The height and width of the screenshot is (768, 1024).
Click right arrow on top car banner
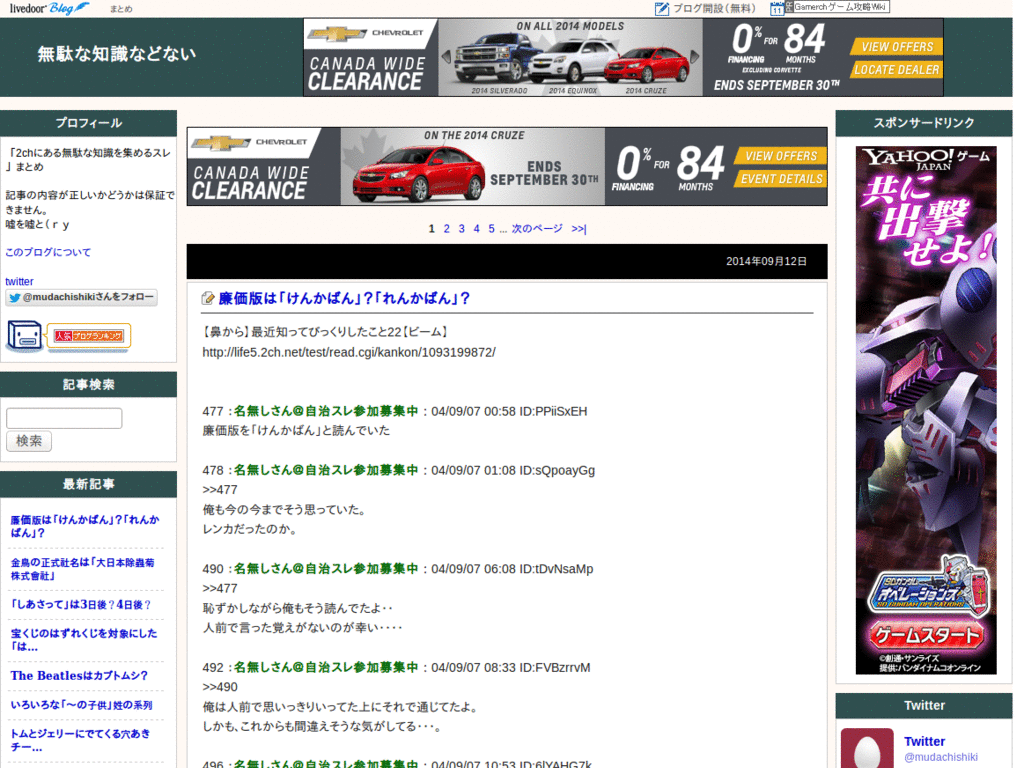coord(695,57)
